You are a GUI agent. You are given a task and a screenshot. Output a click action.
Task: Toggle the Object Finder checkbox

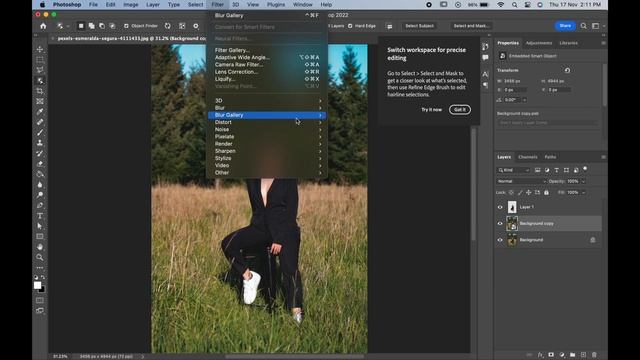tap(126, 26)
